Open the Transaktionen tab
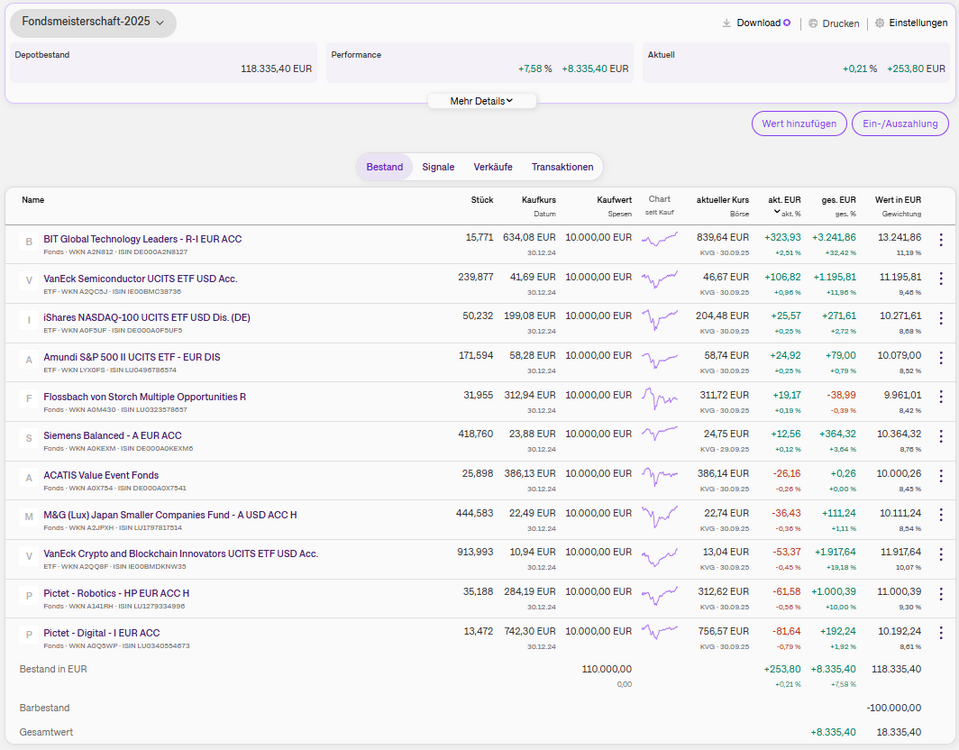The height and width of the screenshot is (750, 959). (x=562, y=167)
